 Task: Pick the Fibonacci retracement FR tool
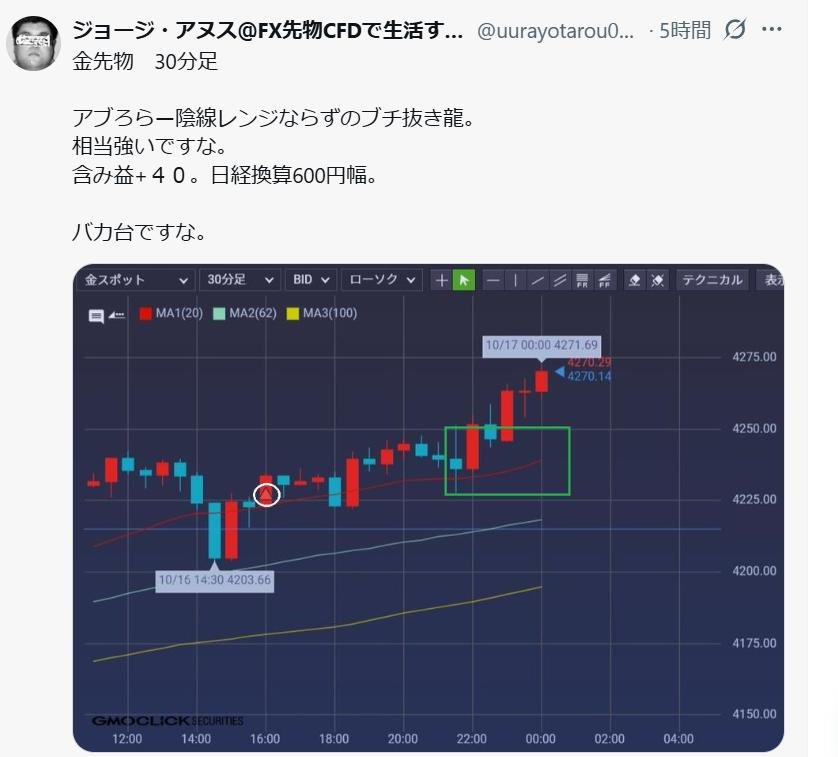(583, 281)
